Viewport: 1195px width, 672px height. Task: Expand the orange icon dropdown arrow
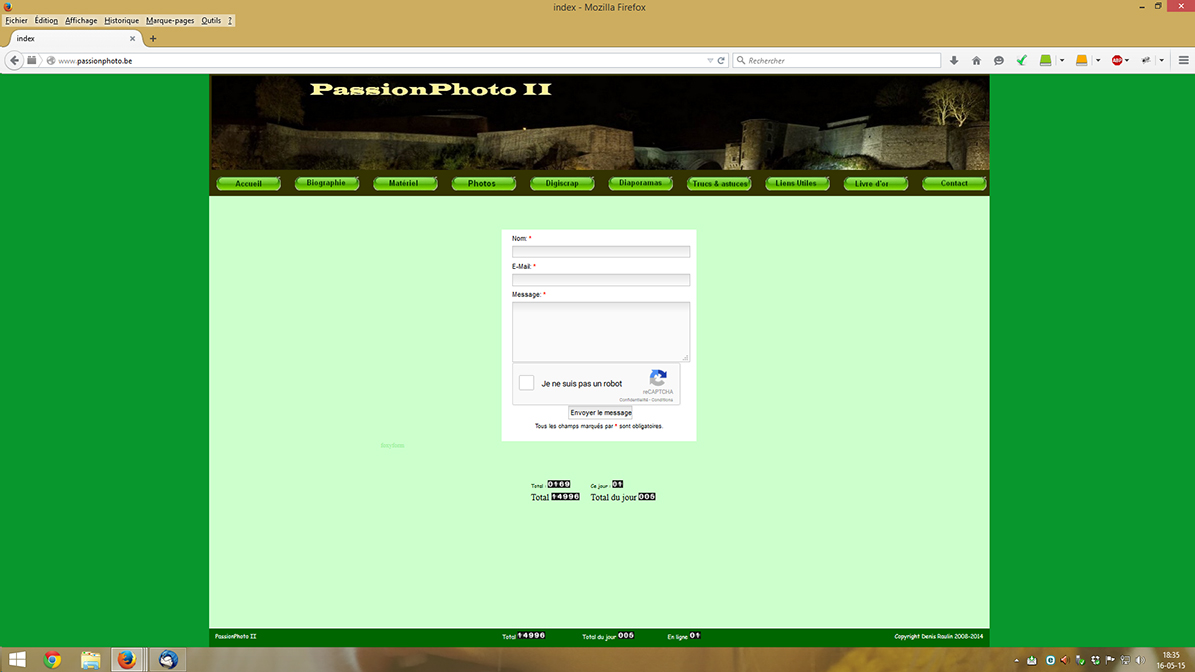(x=1097, y=61)
